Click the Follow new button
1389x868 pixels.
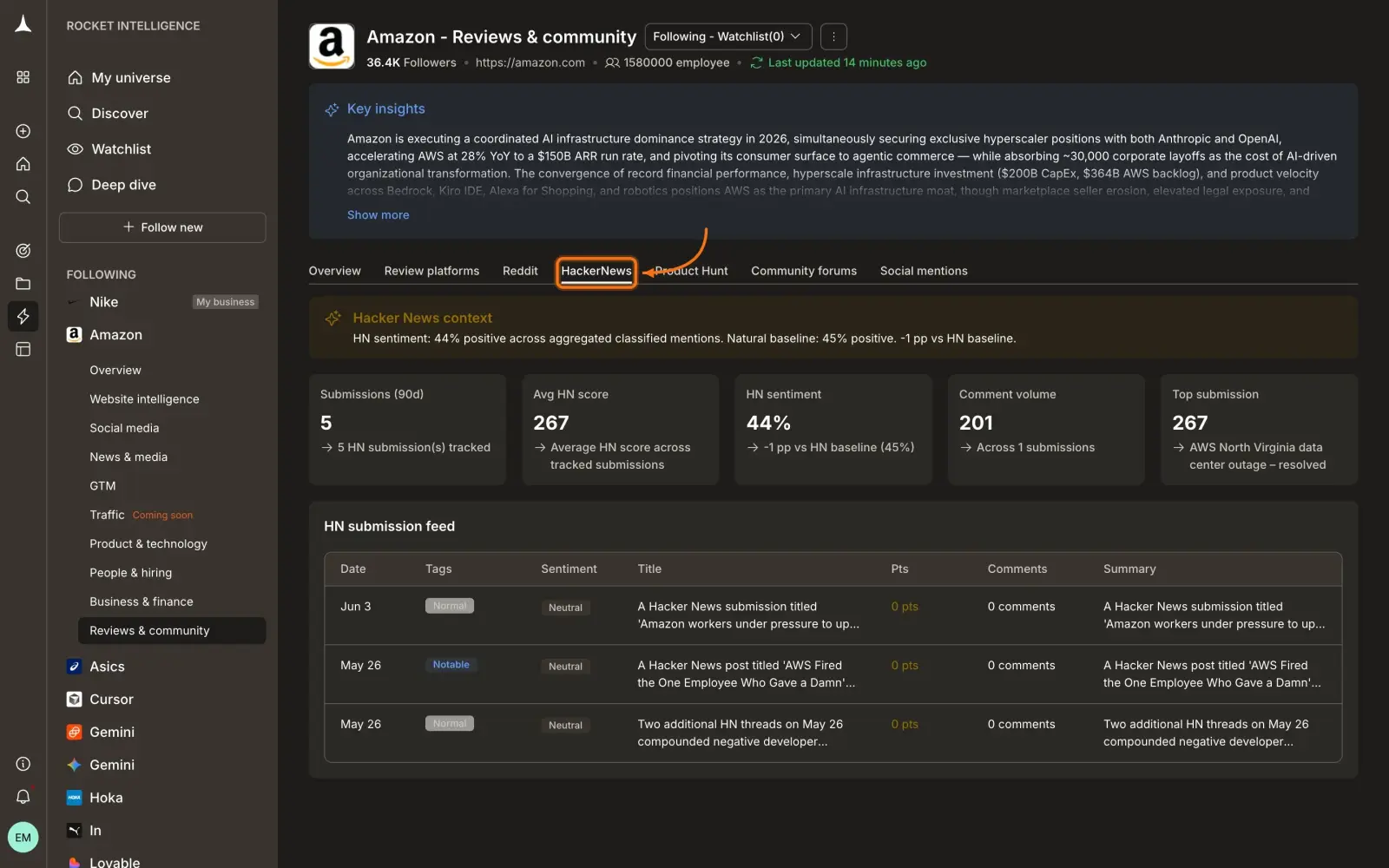162,227
